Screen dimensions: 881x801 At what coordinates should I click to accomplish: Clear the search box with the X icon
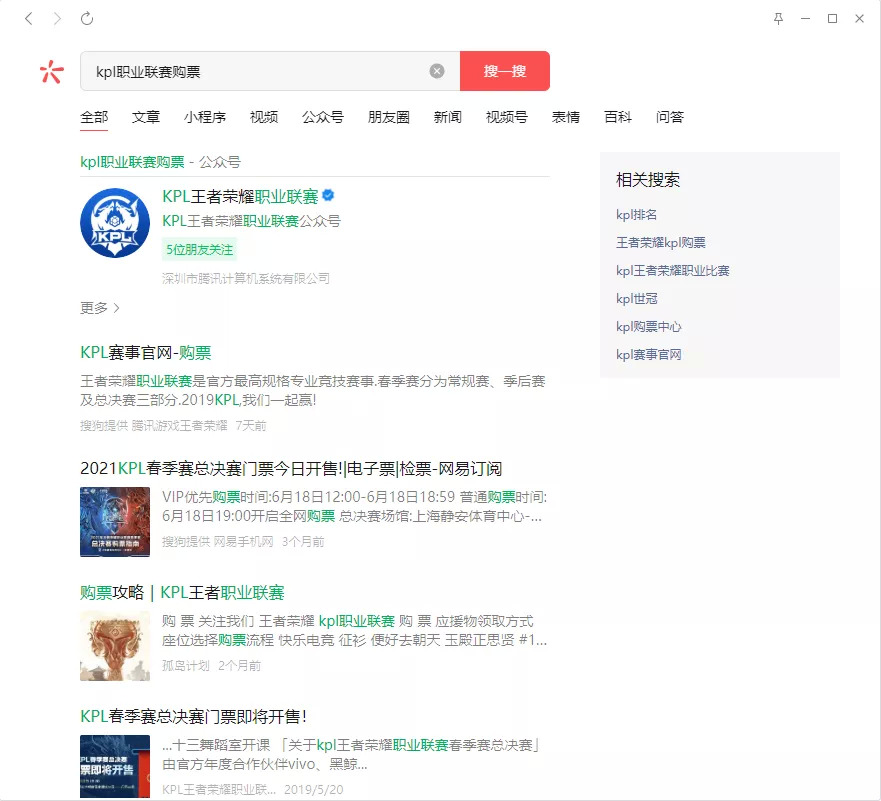click(x=437, y=71)
